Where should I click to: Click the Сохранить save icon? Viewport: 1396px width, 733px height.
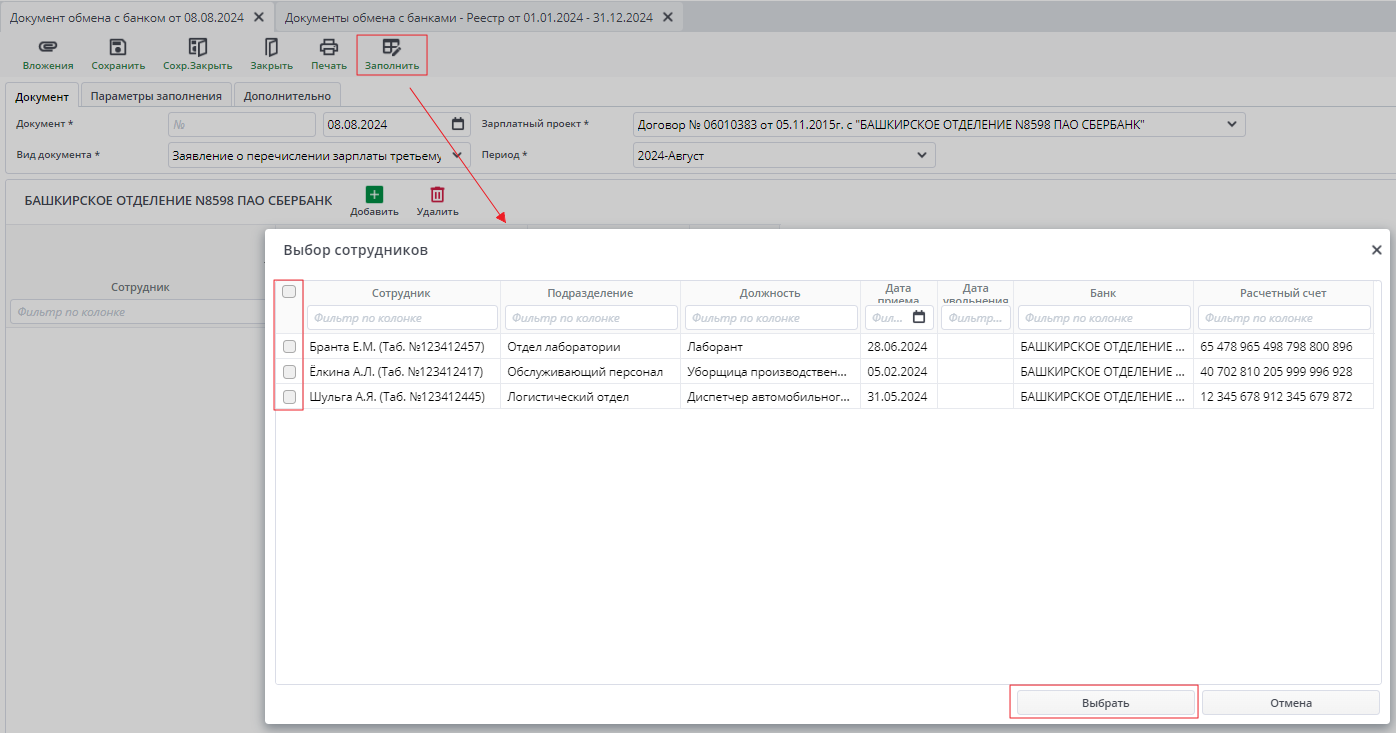pyautogui.click(x=118, y=47)
